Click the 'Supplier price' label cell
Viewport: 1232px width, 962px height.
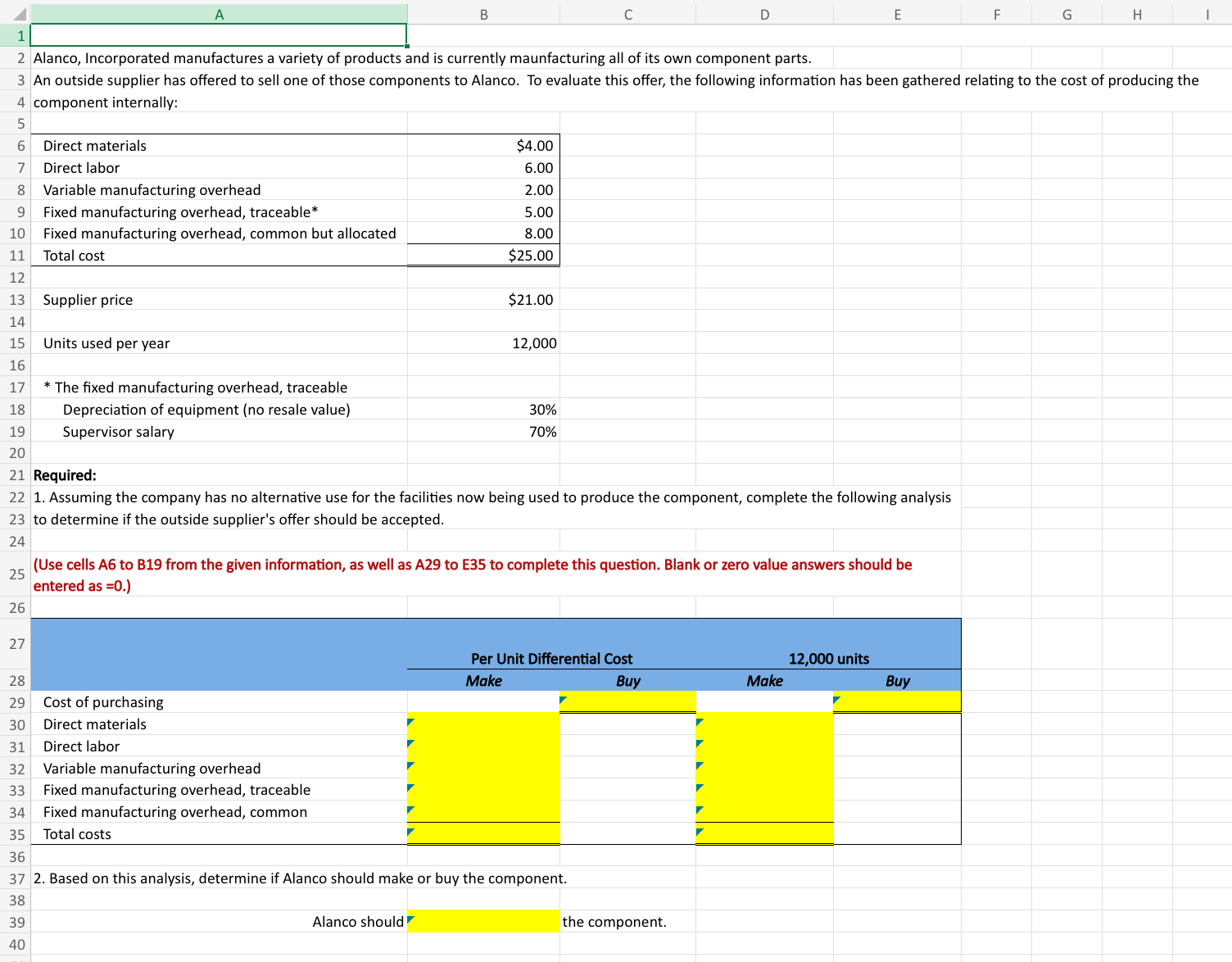point(219,300)
